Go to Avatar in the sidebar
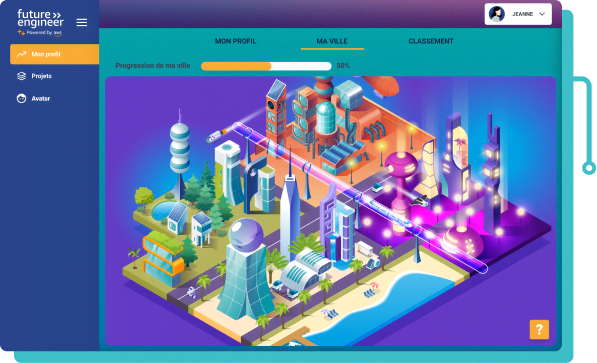 click(41, 98)
